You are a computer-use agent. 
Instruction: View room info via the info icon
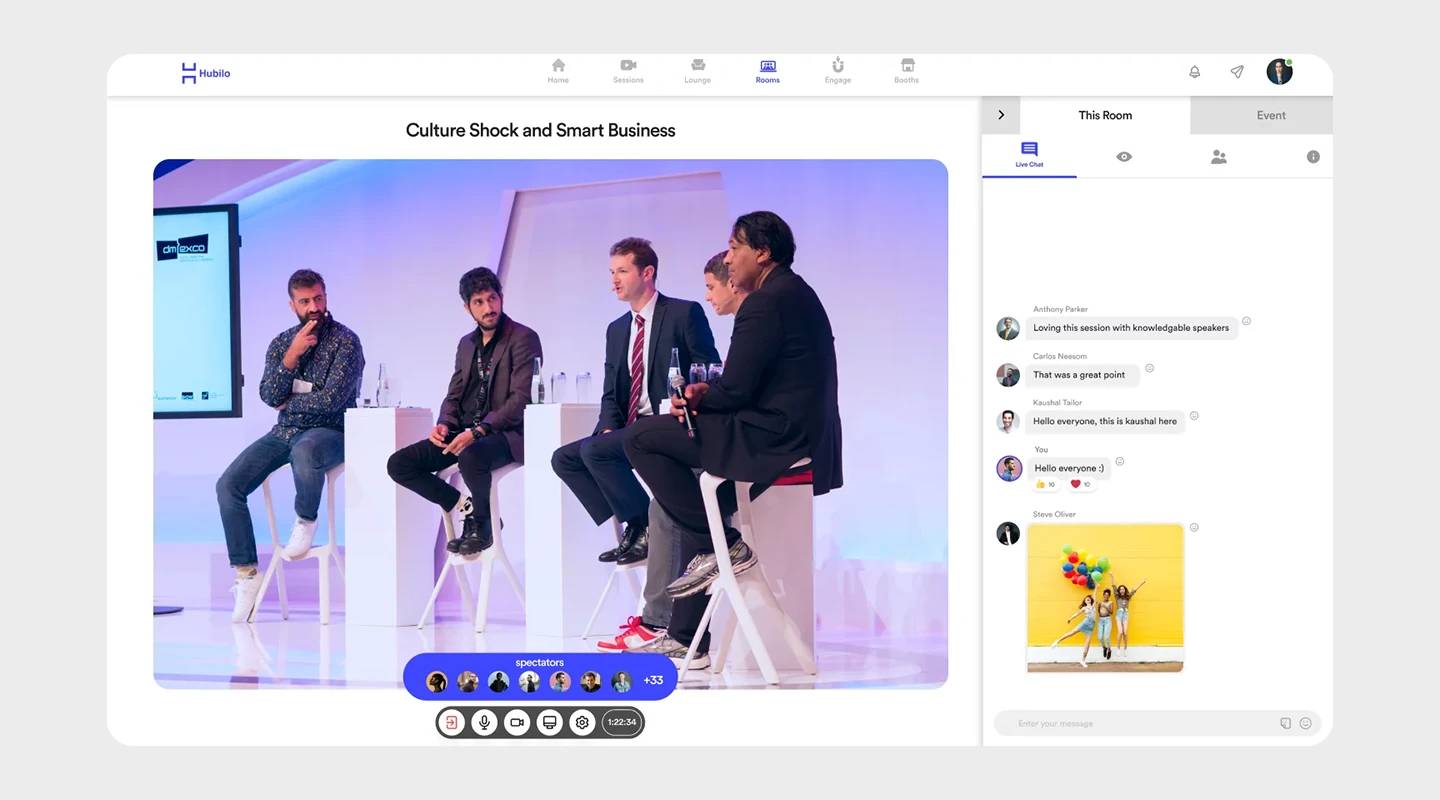tap(1314, 157)
